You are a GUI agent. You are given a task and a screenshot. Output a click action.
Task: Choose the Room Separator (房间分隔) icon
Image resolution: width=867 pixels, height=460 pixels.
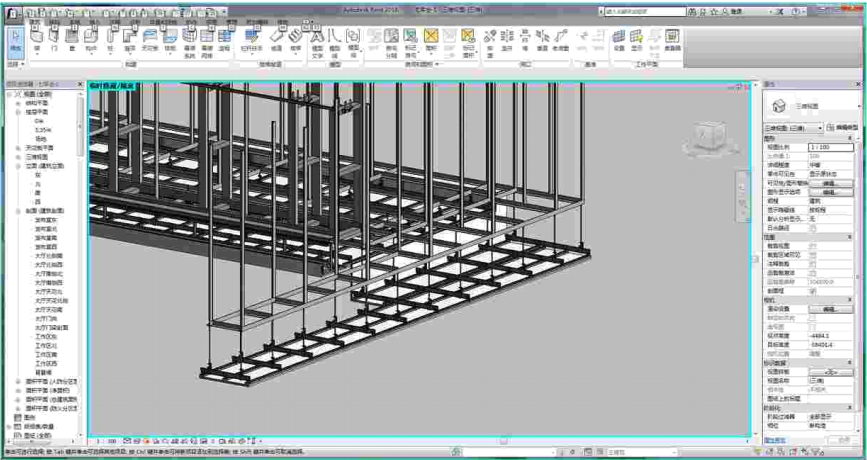pos(391,36)
